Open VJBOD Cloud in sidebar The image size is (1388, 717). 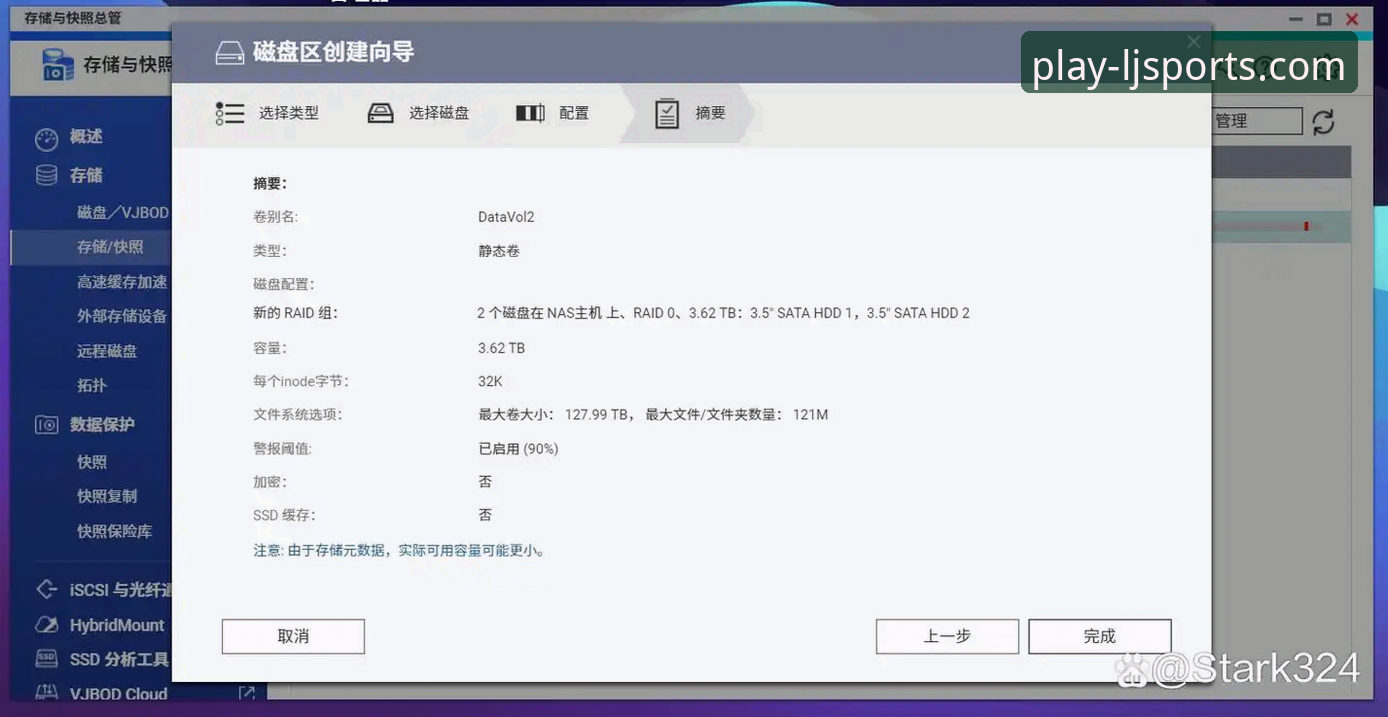pyautogui.click(x=118, y=693)
